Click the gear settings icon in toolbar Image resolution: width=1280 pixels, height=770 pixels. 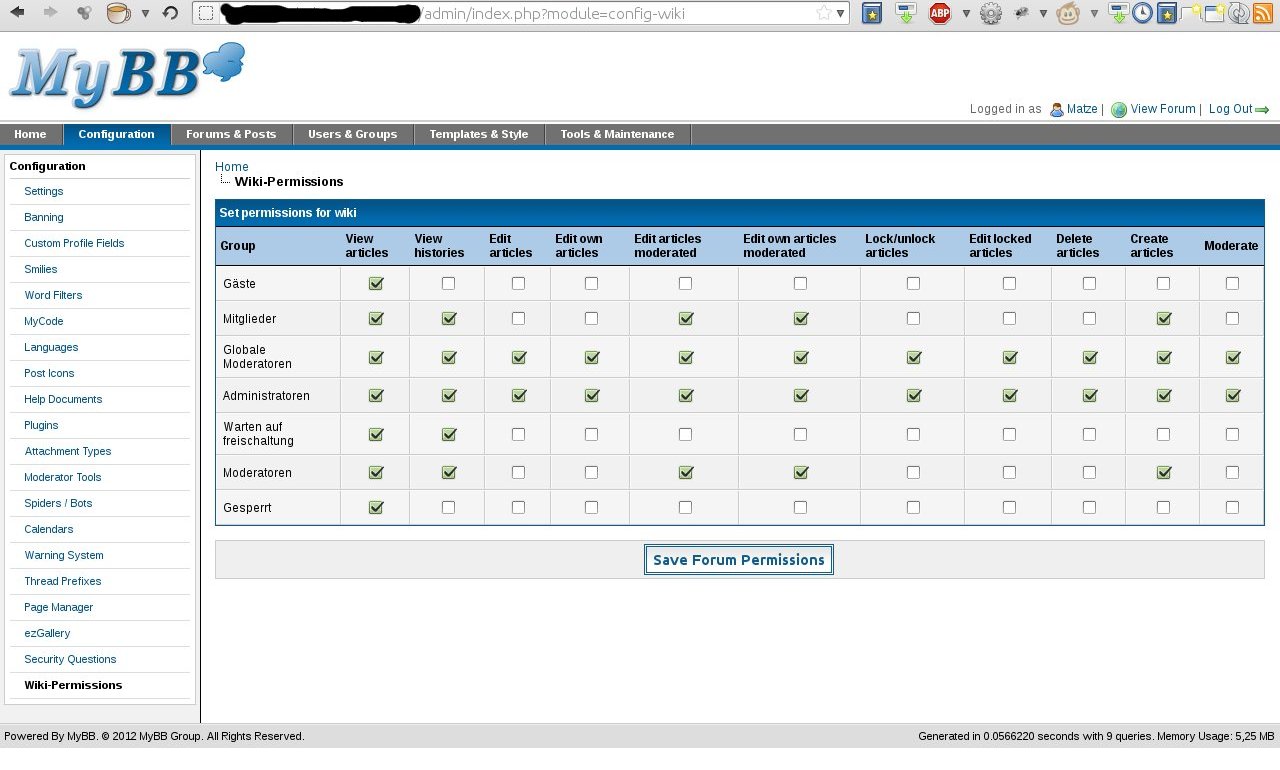click(x=990, y=13)
